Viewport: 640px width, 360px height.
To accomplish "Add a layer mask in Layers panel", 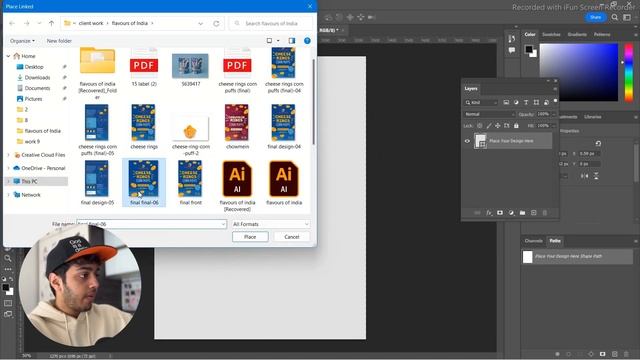I will [x=500, y=213].
